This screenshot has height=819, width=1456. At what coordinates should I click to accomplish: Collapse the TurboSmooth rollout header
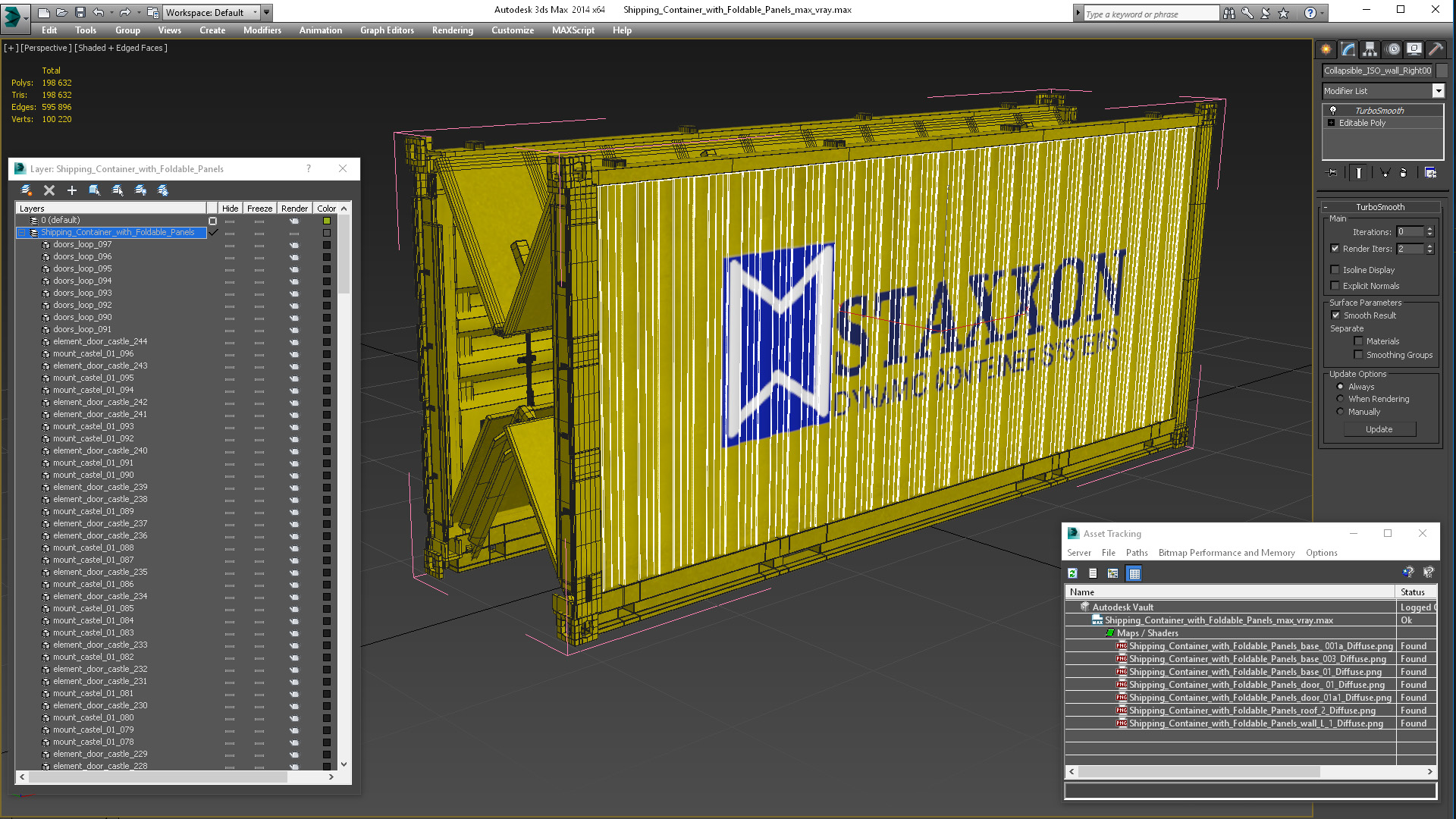click(1380, 207)
